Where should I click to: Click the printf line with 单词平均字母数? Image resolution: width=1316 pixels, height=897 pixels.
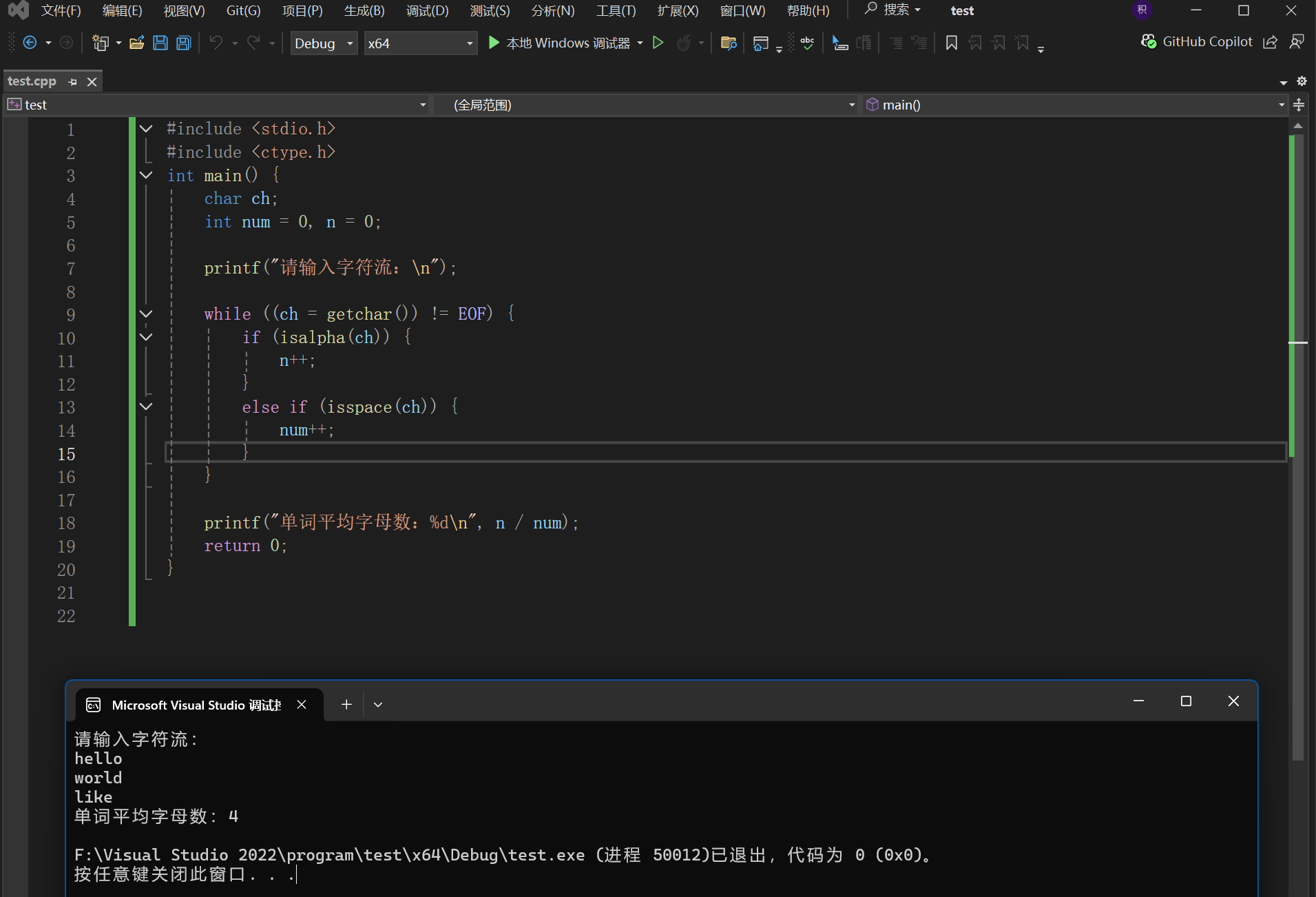pos(391,523)
